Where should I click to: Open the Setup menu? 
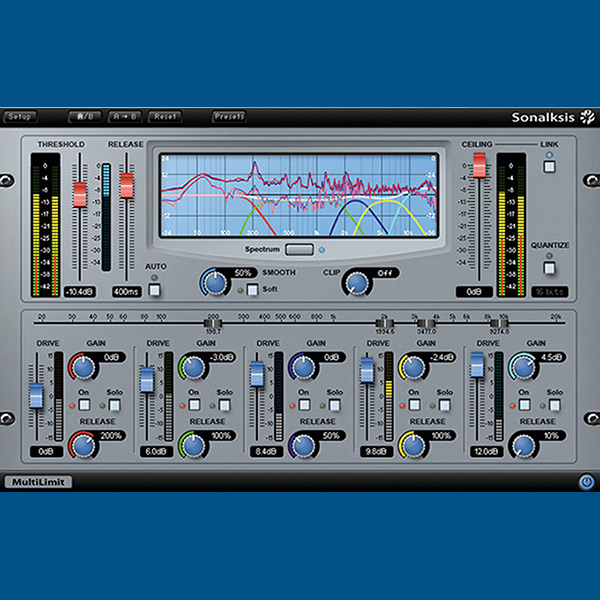click(19, 117)
